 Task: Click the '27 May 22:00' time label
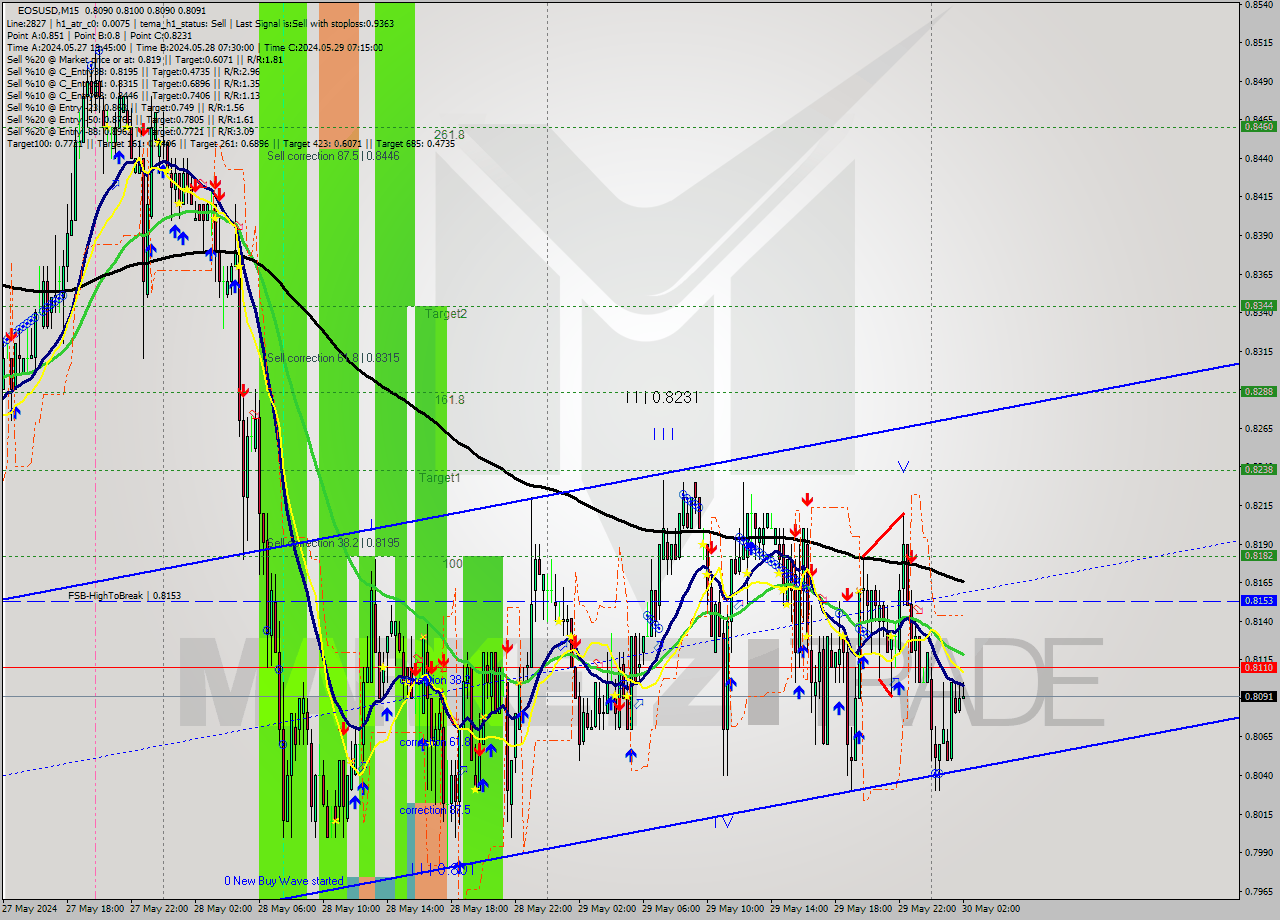(x=160, y=909)
